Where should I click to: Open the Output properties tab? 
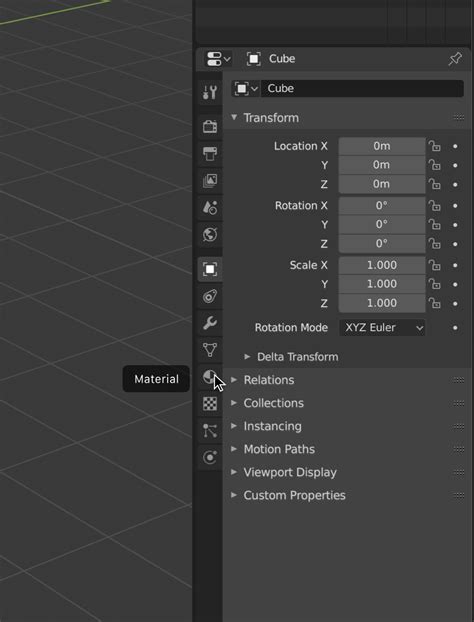pos(210,154)
